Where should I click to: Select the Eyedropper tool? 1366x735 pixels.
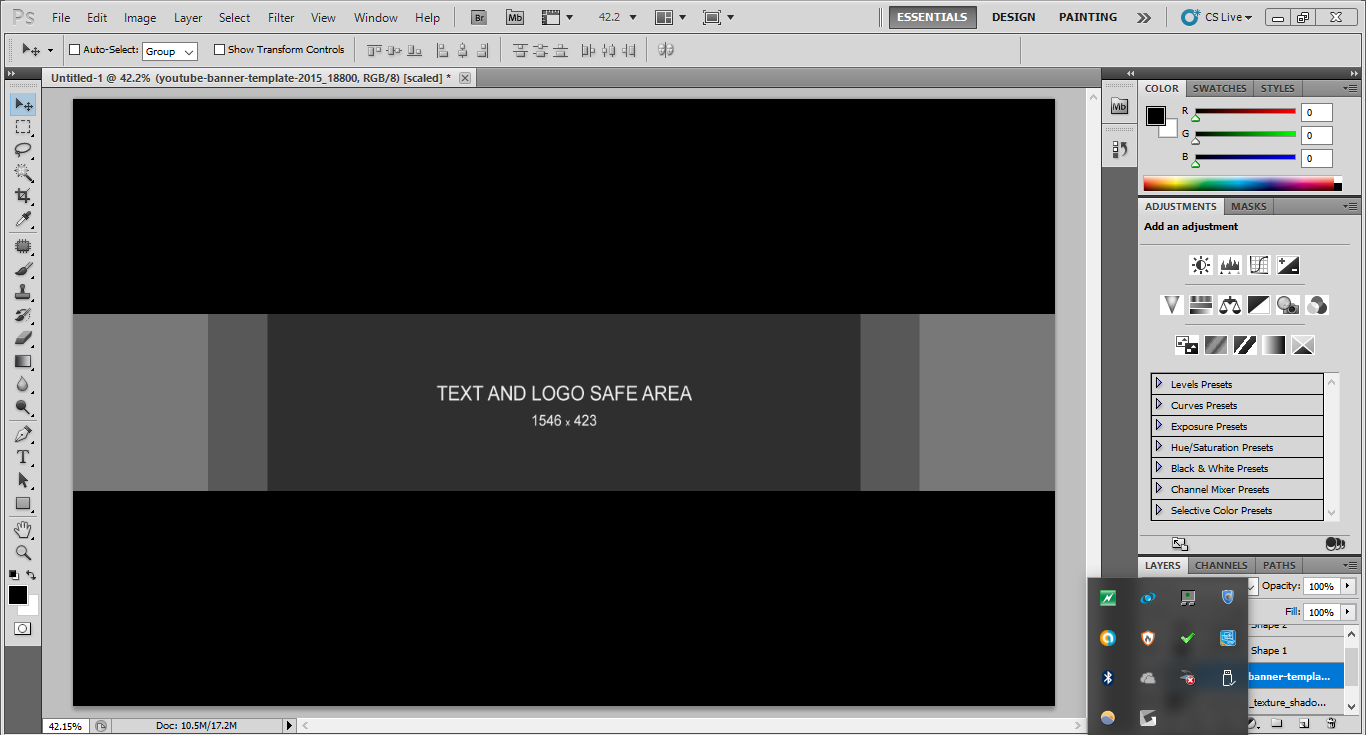[23, 219]
